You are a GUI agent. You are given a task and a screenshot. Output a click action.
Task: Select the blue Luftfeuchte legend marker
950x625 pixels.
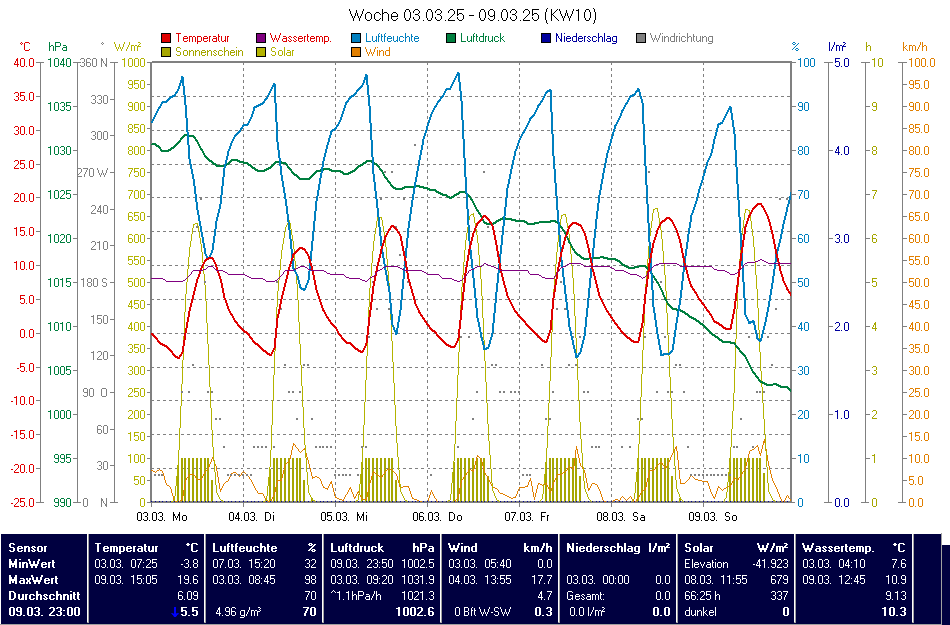click(357, 38)
